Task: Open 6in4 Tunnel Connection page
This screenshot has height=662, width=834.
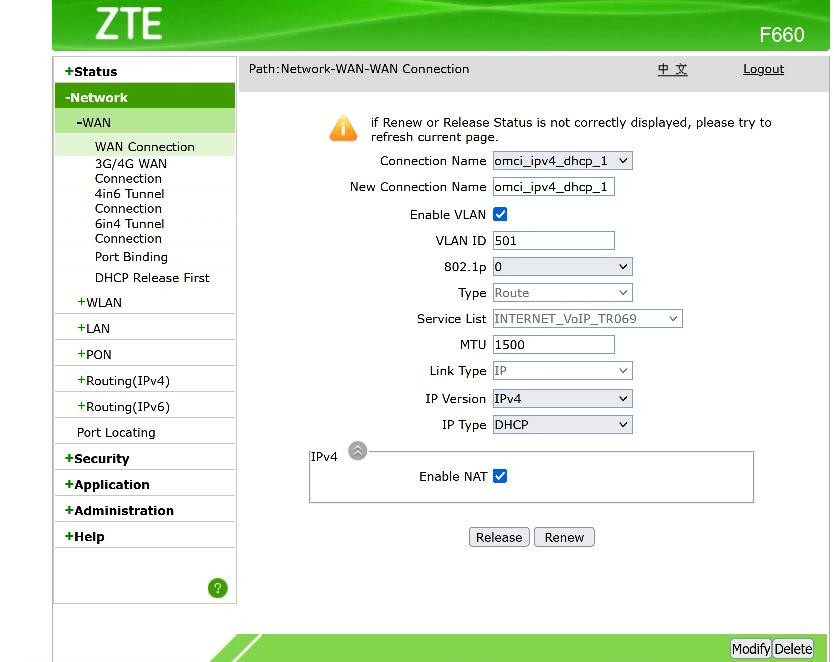Action: coord(130,231)
